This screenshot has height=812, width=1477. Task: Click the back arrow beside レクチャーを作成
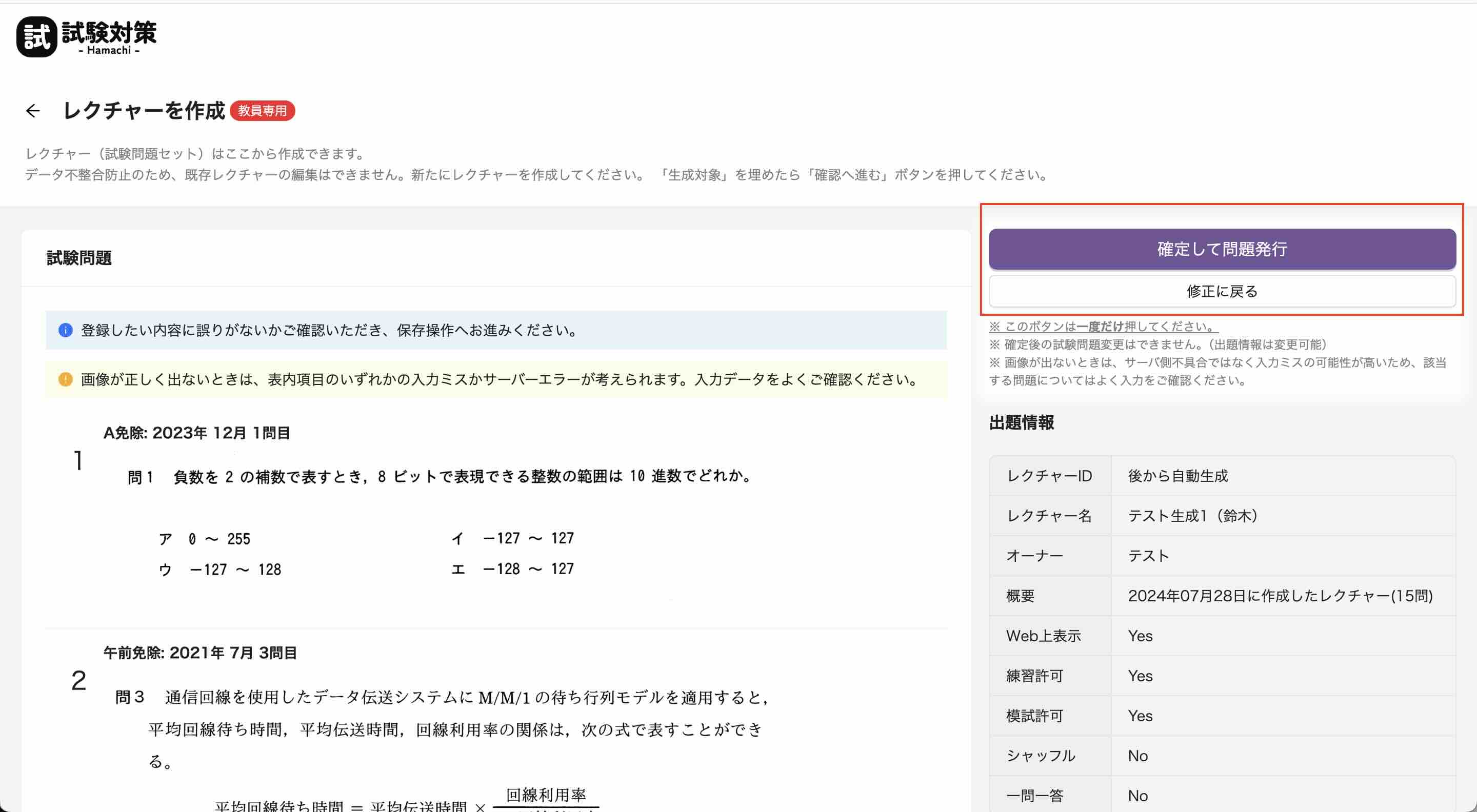click(x=33, y=111)
